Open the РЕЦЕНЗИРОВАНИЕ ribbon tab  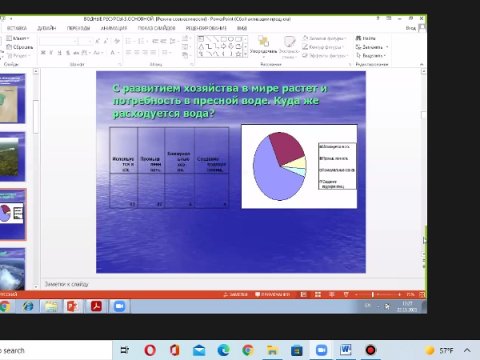click(x=206, y=28)
